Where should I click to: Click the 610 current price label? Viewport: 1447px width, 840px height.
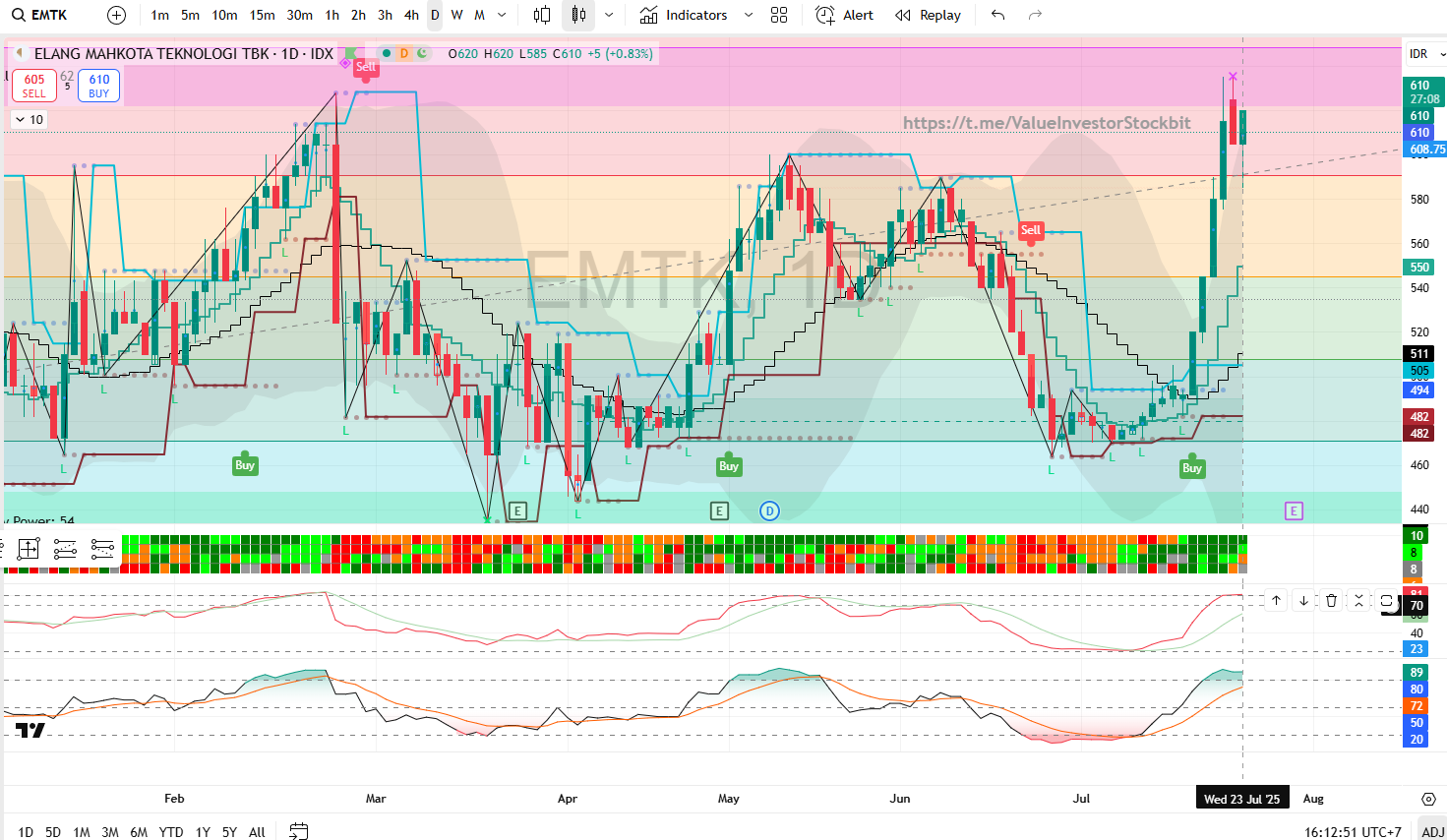[1424, 91]
